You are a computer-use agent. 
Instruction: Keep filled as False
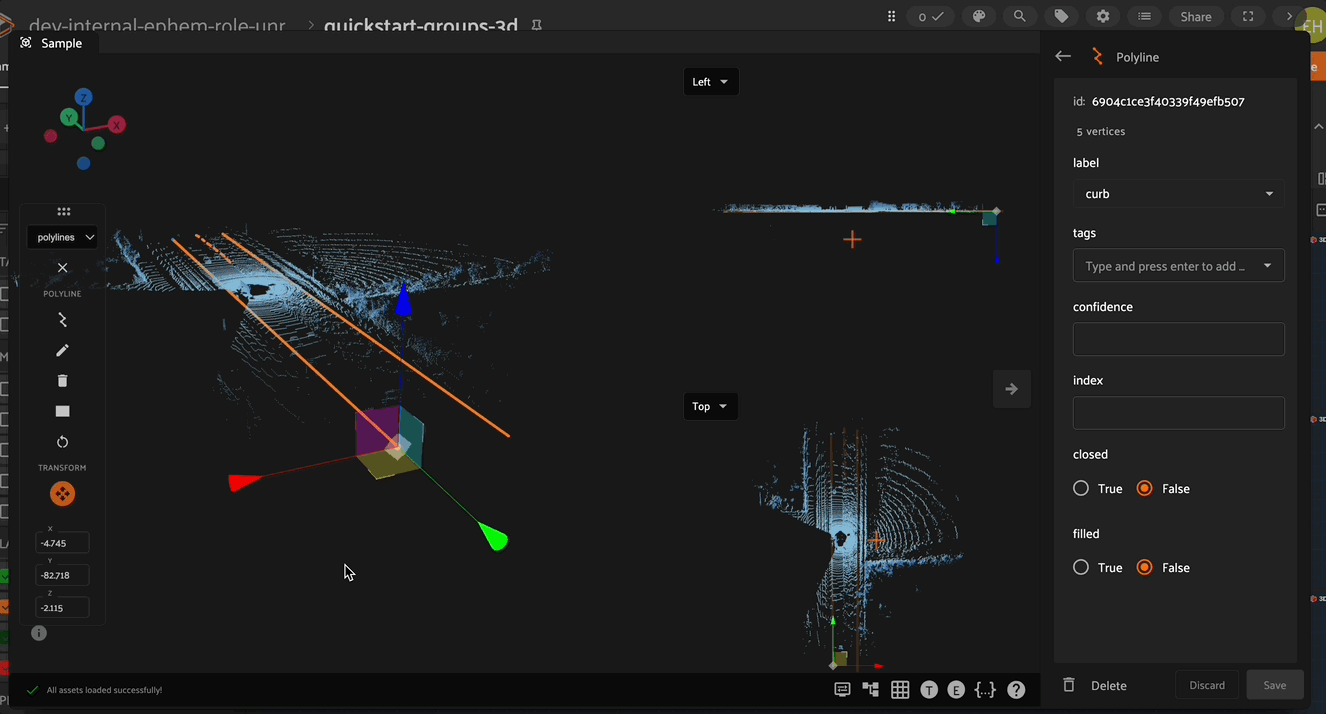[x=1143, y=567]
